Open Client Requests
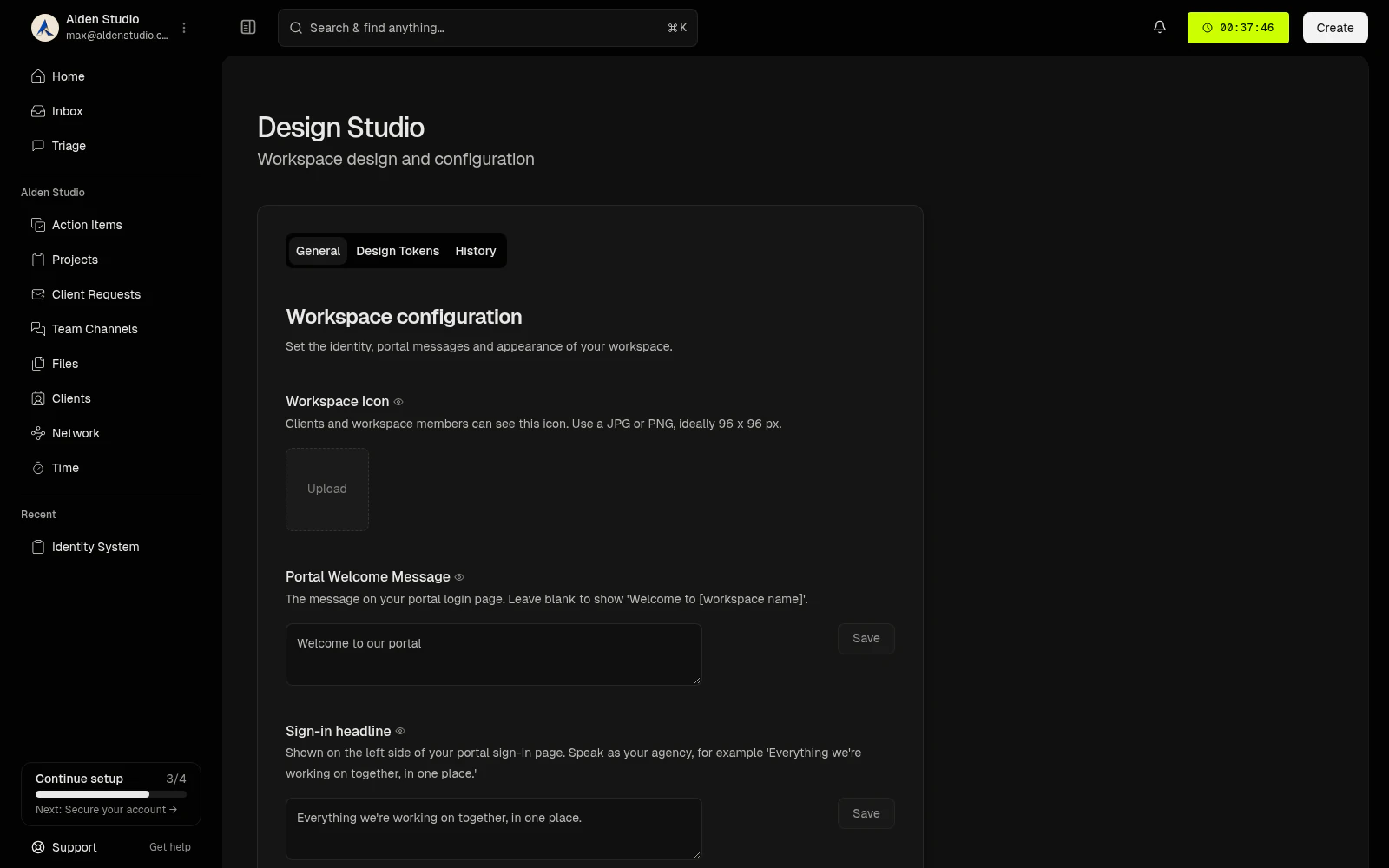 [111, 294]
